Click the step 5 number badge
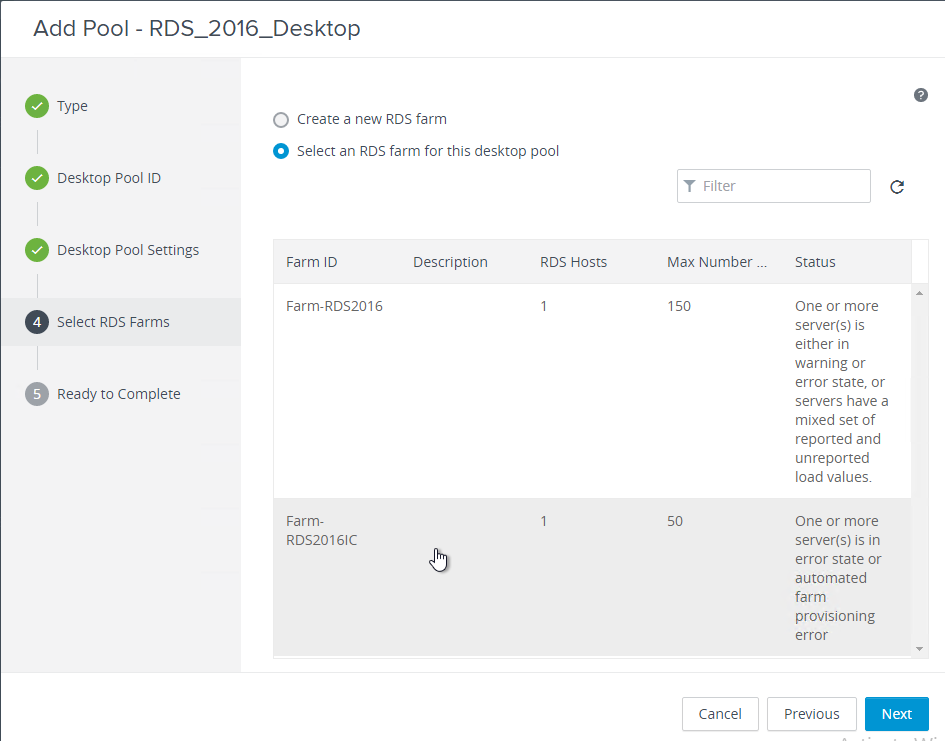 click(x=37, y=394)
